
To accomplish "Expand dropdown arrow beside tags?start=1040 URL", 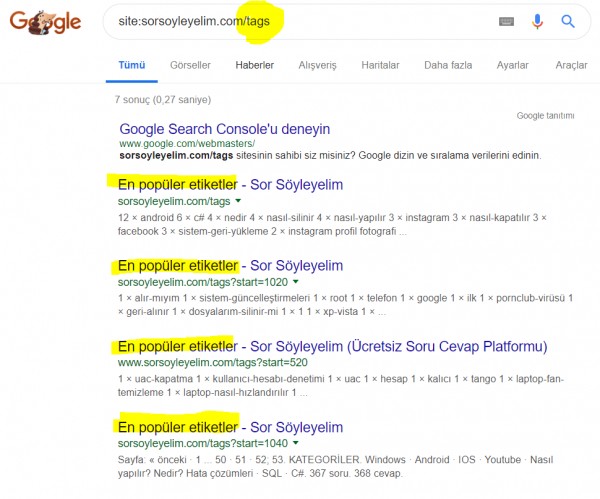I will pyautogui.click(x=297, y=444).
